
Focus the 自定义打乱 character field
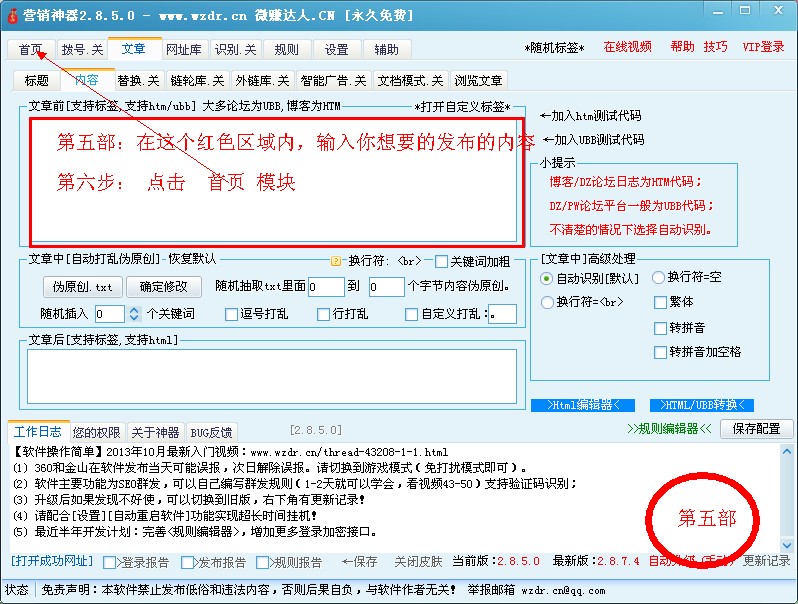502,314
